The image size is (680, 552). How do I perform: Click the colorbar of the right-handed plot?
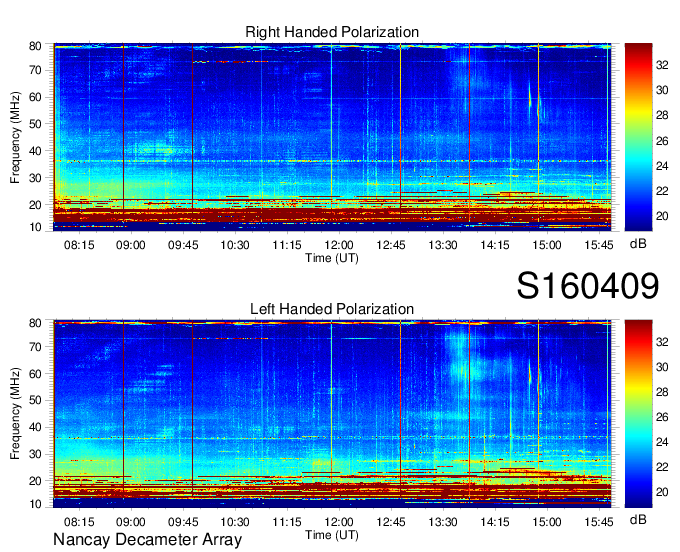point(638,137)
